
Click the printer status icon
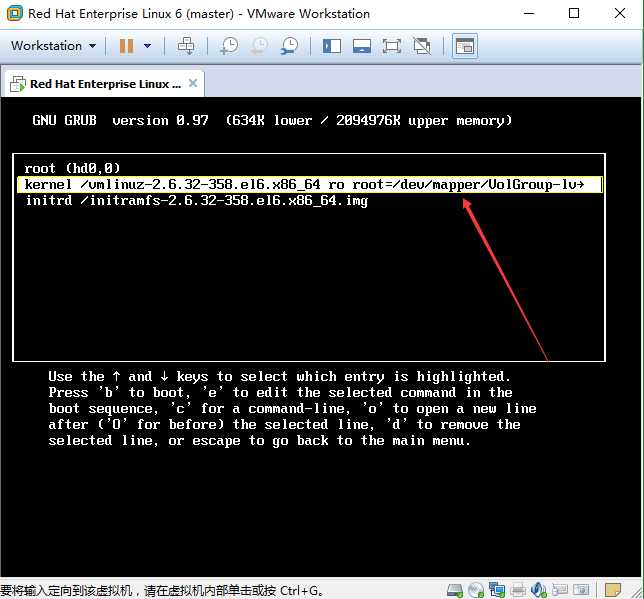coord(518,590)
